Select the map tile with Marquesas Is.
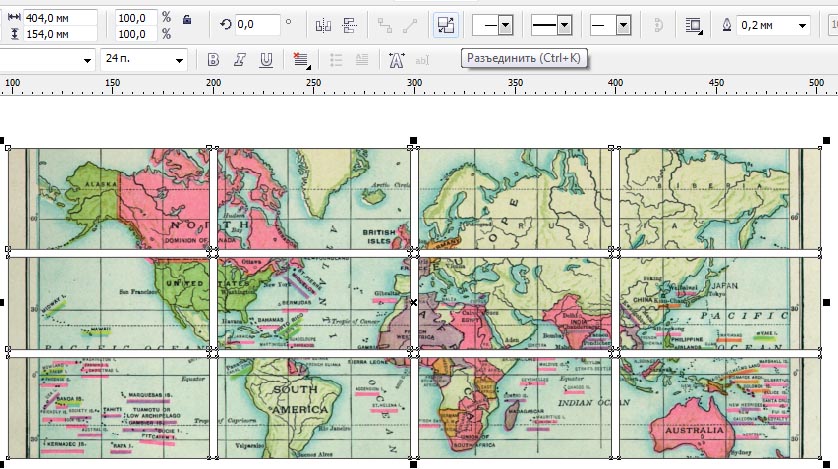This screenshot has height=469, width=838. coord(108,408)
